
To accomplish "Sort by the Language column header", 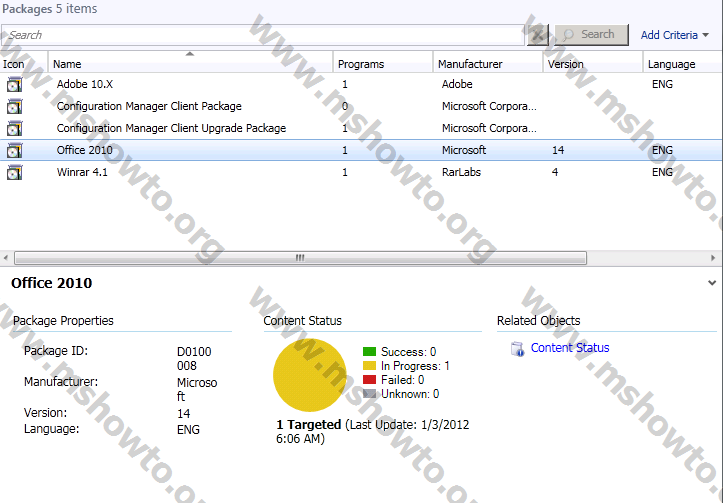I will coord(683,64).
